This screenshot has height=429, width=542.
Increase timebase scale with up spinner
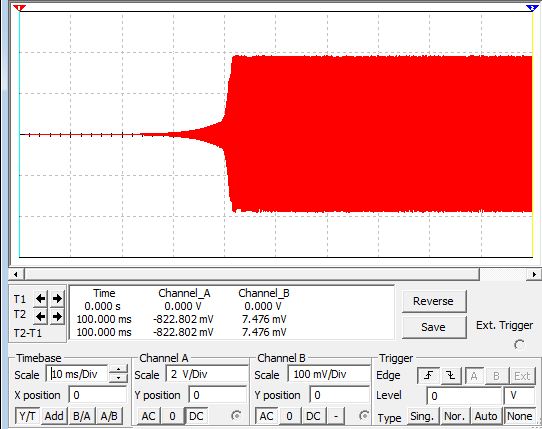[118, 370]
